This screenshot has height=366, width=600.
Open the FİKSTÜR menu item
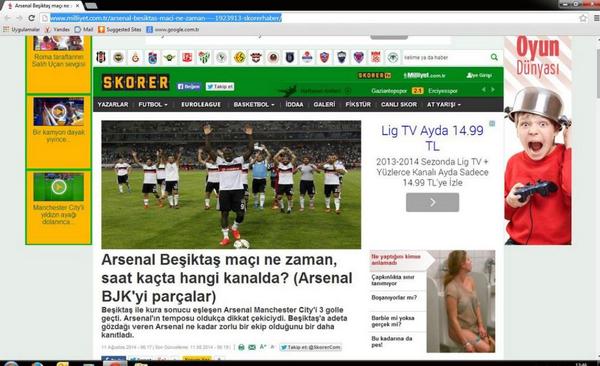(358, 105)
